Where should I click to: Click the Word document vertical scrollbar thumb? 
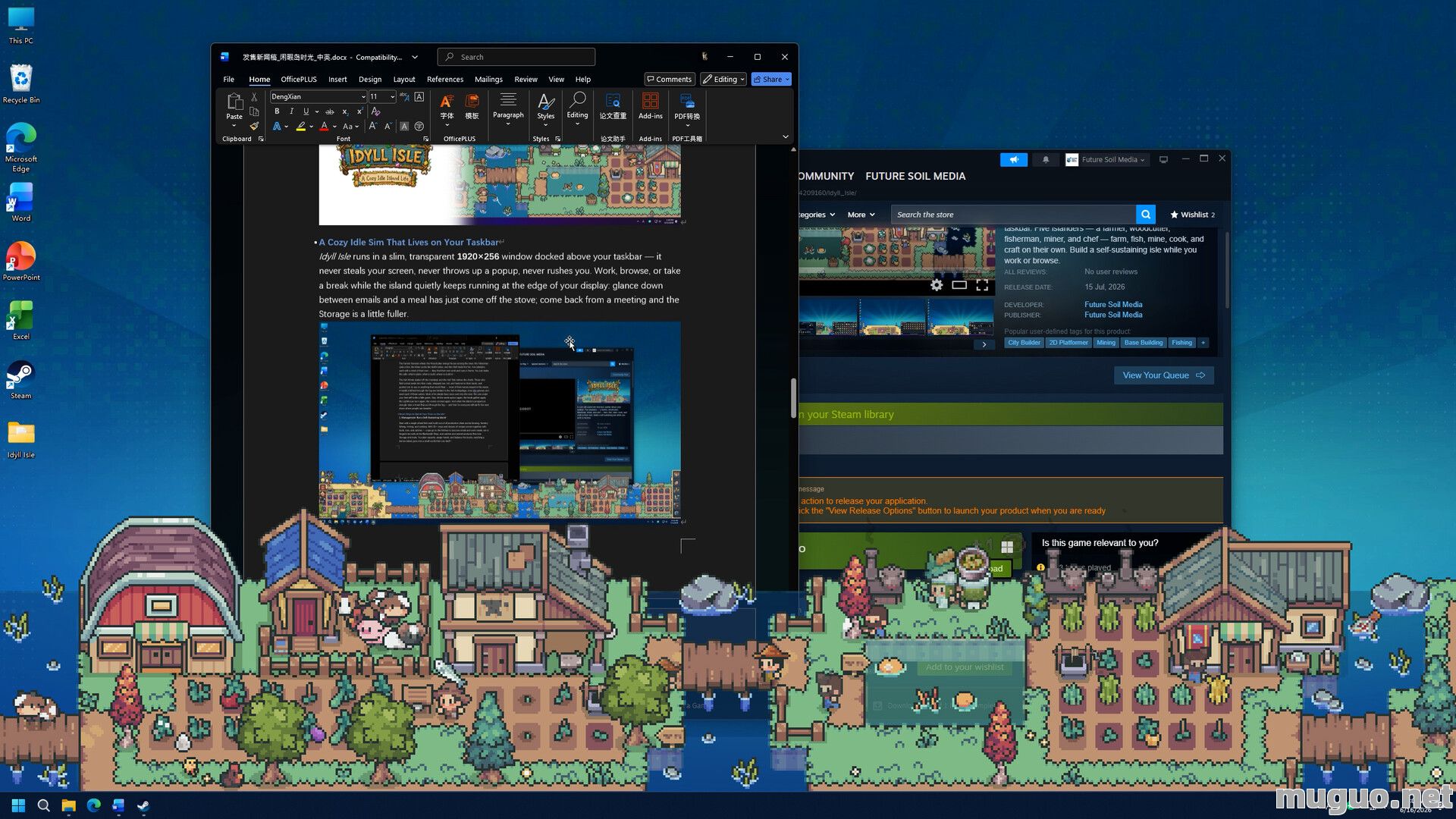[x=793, y=397]
